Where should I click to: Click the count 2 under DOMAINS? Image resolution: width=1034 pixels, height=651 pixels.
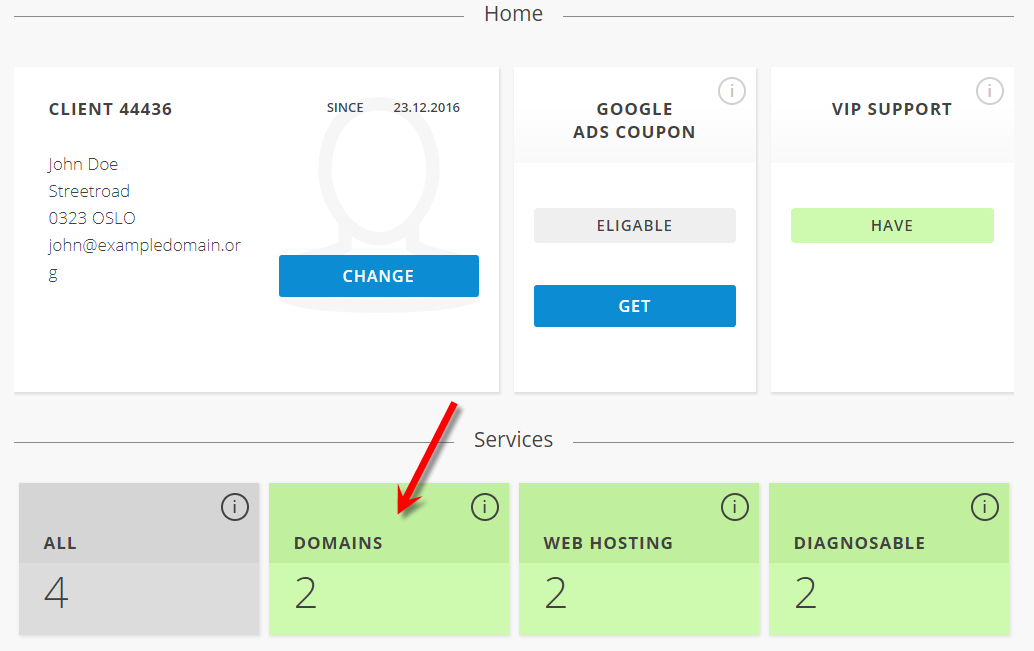click(x=305, y=593)
